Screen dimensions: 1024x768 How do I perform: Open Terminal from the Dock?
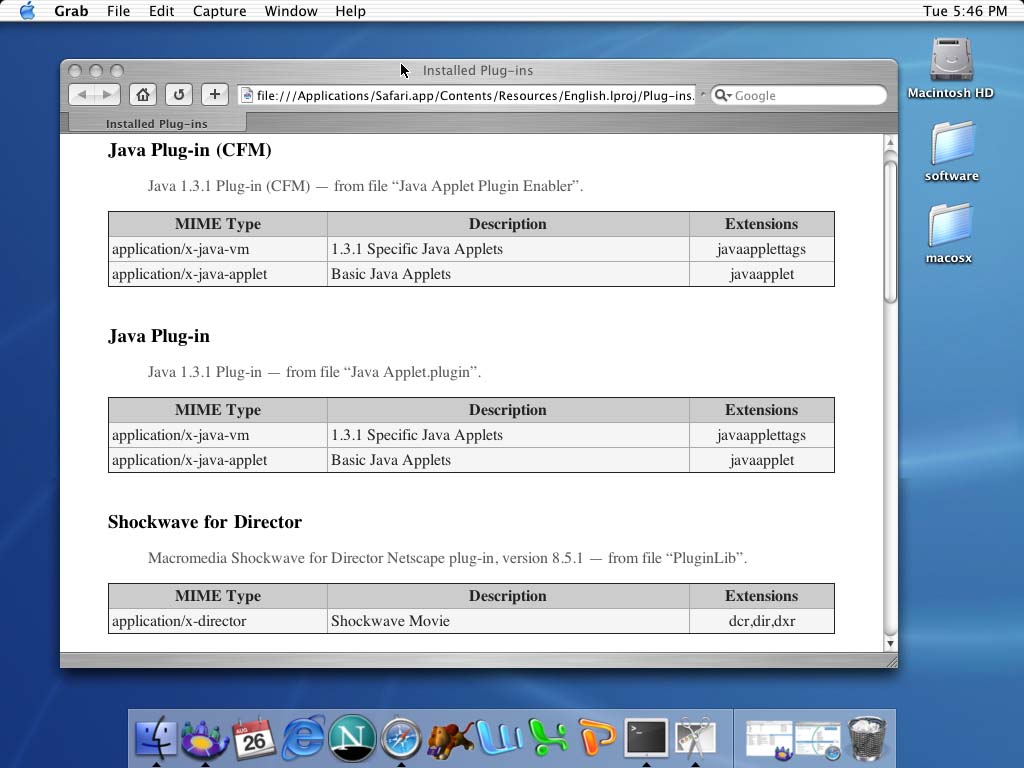click(646, 739)
